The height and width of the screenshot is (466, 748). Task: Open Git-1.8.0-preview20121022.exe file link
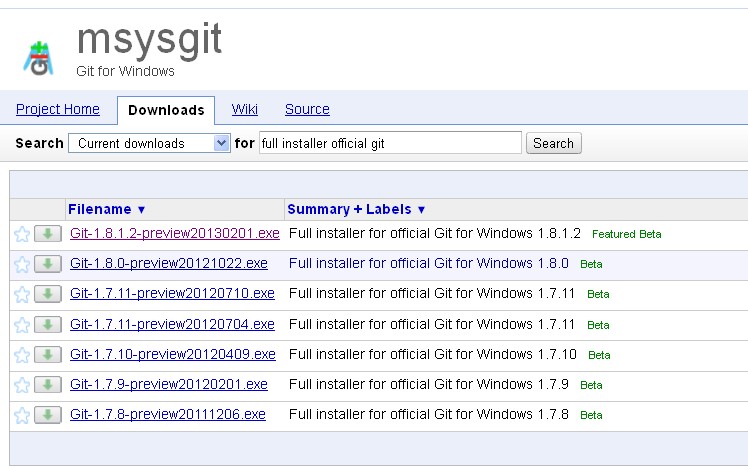169,263
